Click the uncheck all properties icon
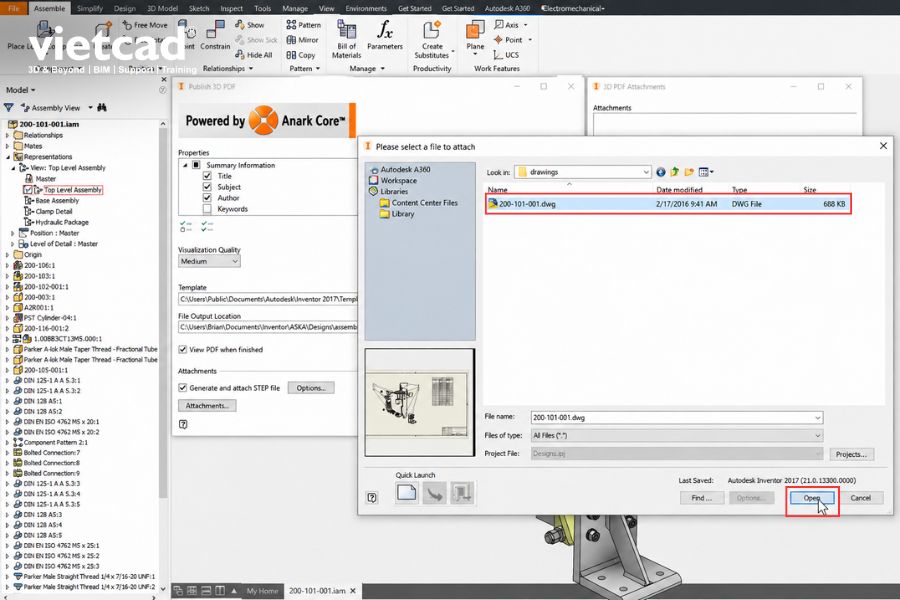This screenshot has height=600, width=900. 185,226
